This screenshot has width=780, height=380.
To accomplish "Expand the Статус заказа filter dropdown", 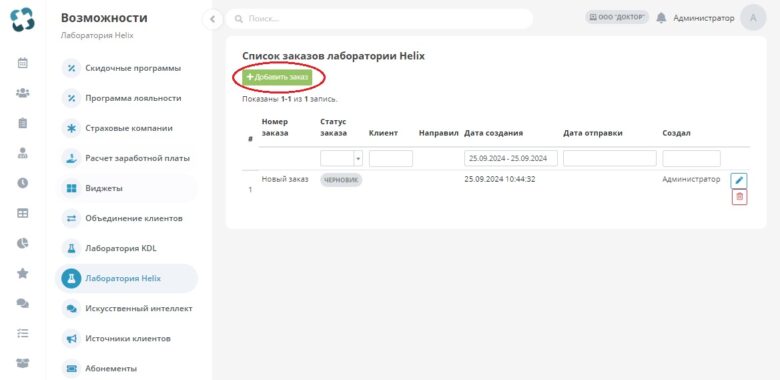I will tap(341, 159).
